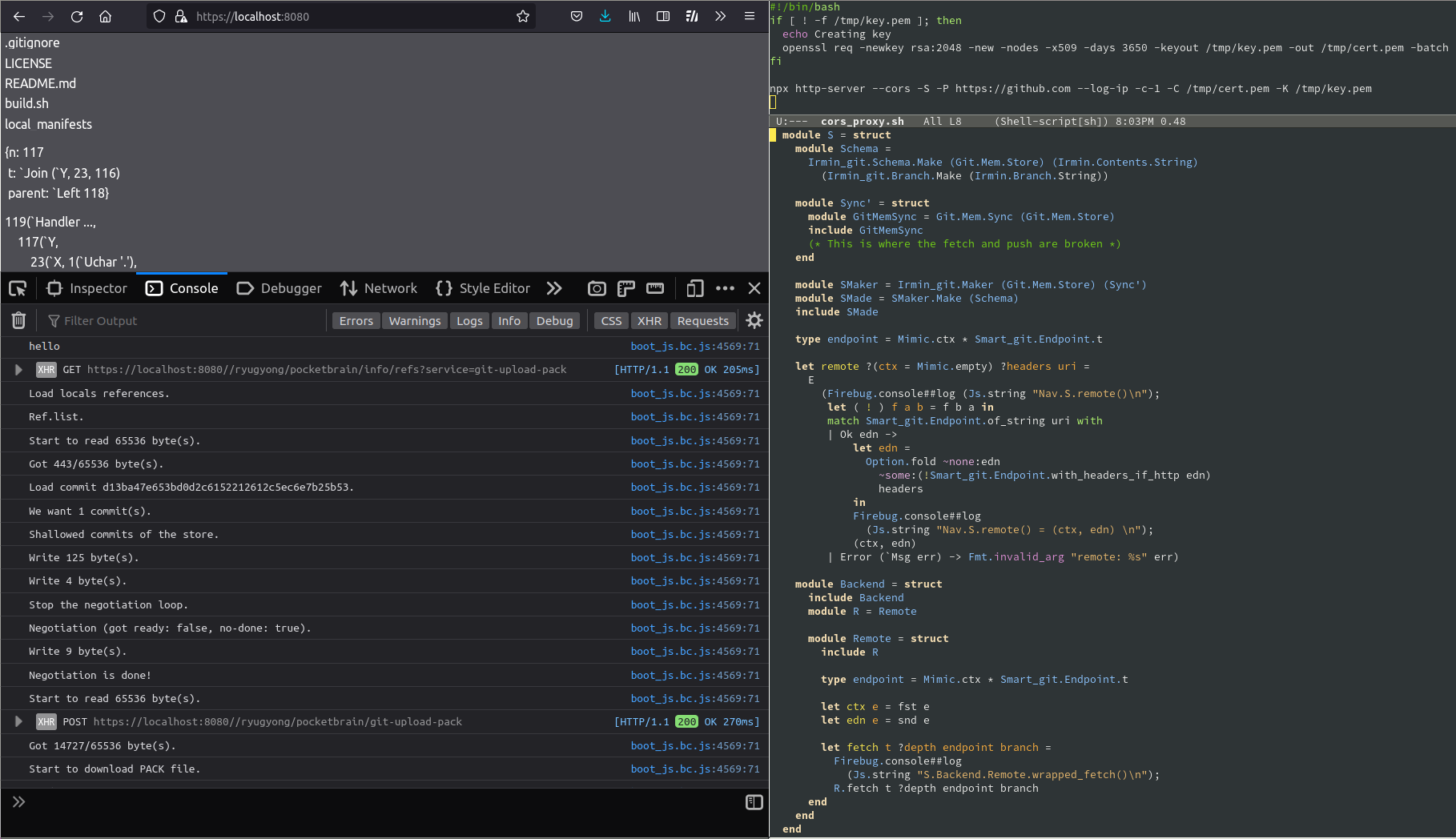
Task: Click the element picker icon in DevTools
Action: tap(18, 288)
